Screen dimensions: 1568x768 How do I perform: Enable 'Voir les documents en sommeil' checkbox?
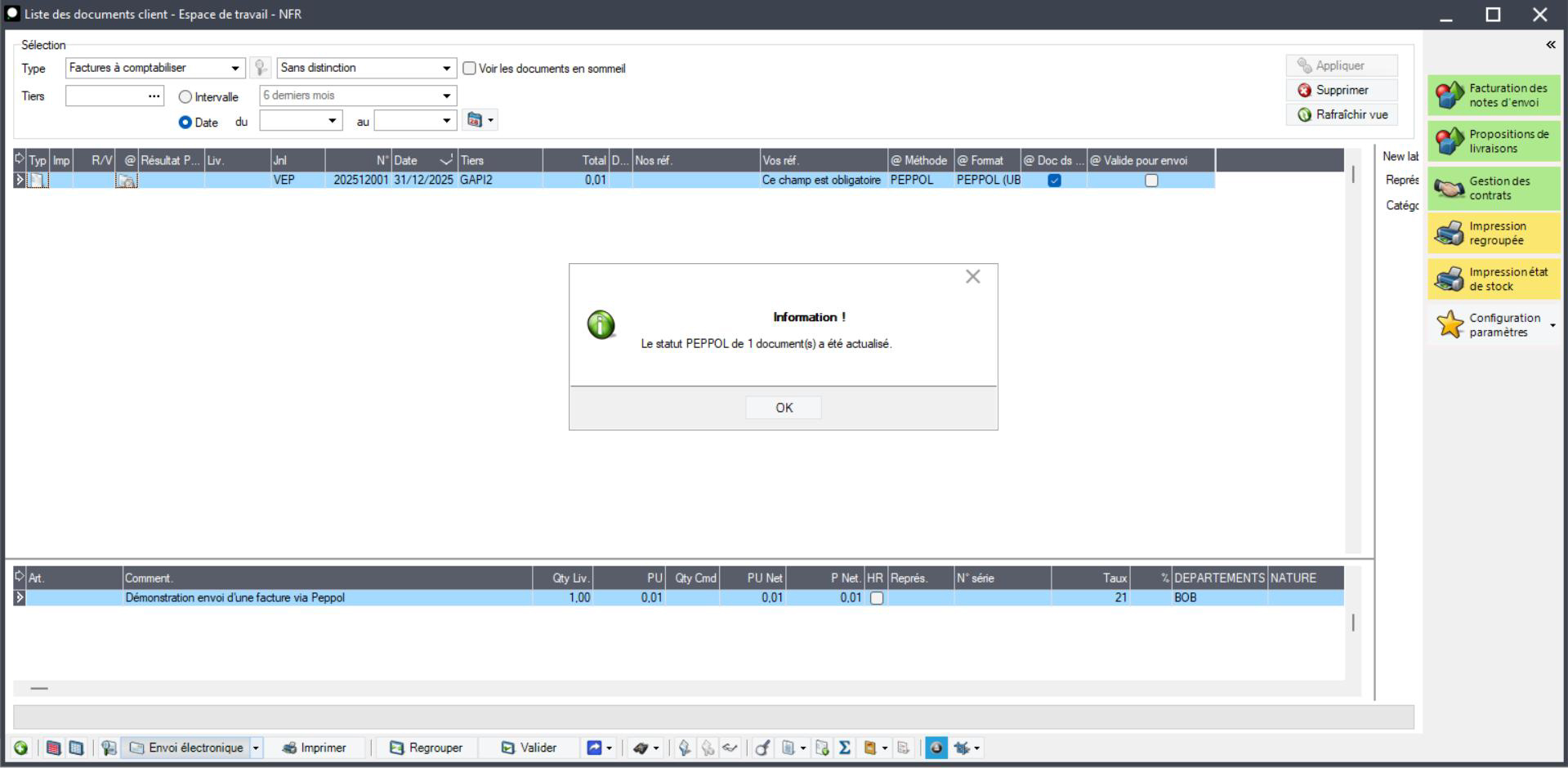(470, 69)
